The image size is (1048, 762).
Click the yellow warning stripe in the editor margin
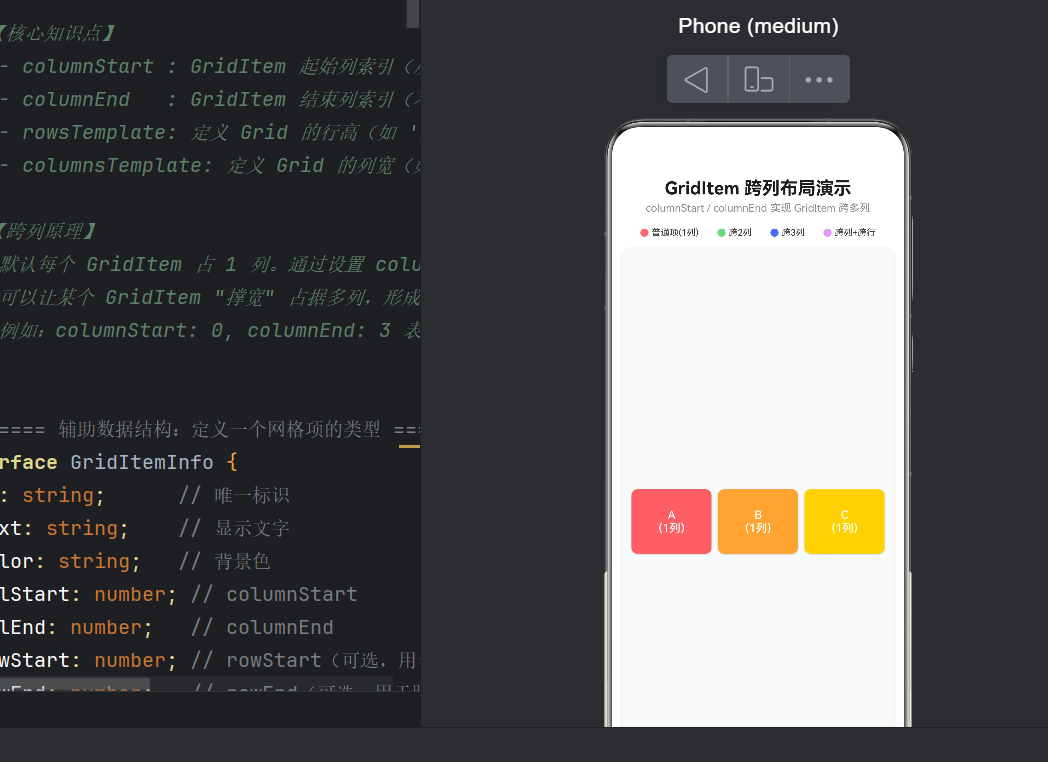point(409,446)
